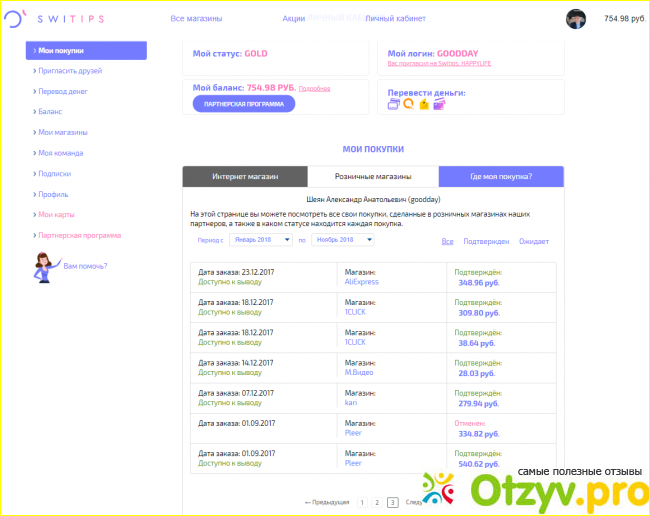Click the user avatar in the header
The height and width of the screenshot is (516, 650).
pyautogui.click(x=576, y=19)
